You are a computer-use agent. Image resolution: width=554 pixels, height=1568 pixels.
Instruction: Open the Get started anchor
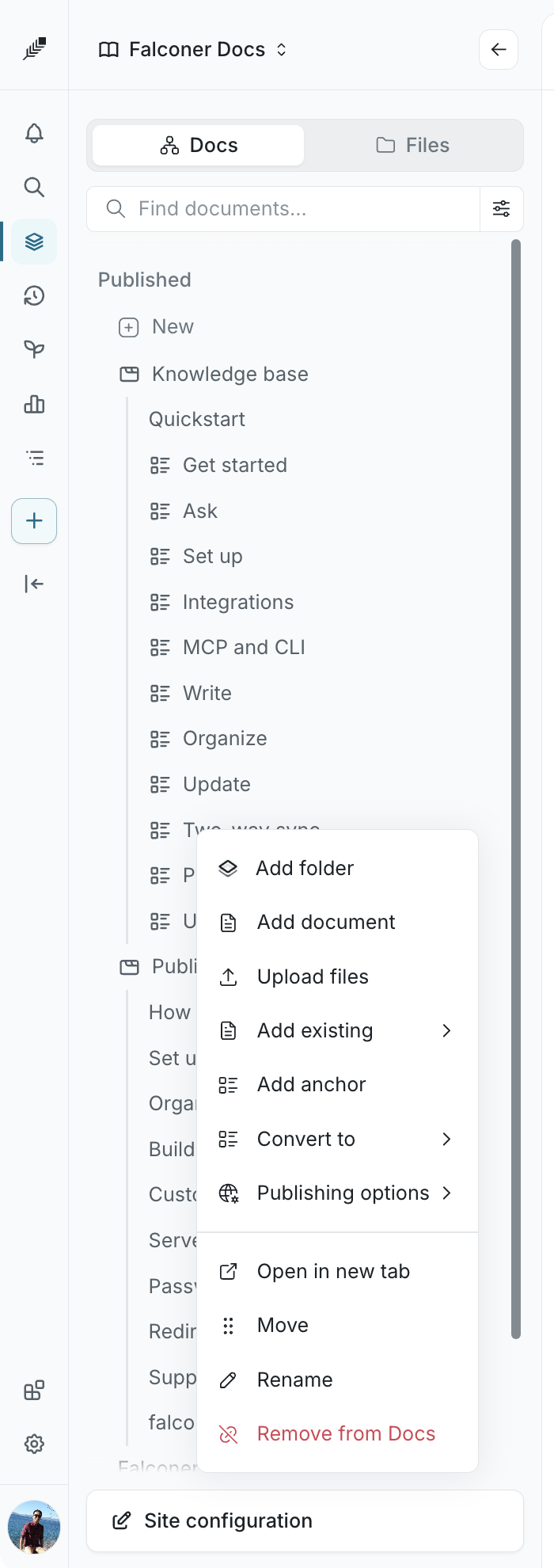tap(235, 465)
